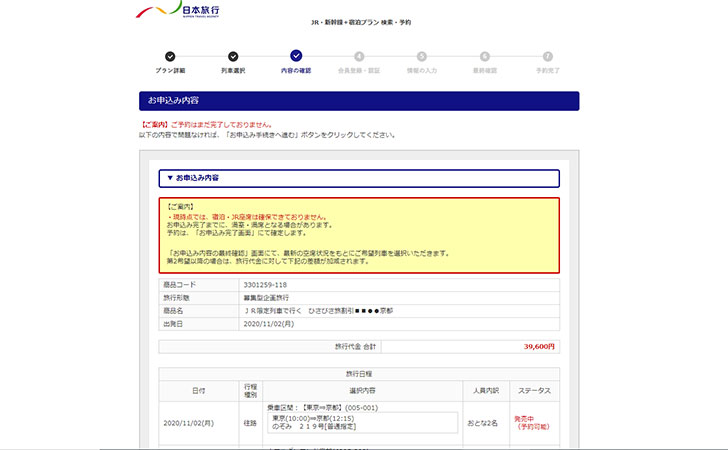The height and width of the screenshot is (450, 728).
Task: Click the 東京(10:00)⇒京都(12:15) train box
Action: [363, 423]
